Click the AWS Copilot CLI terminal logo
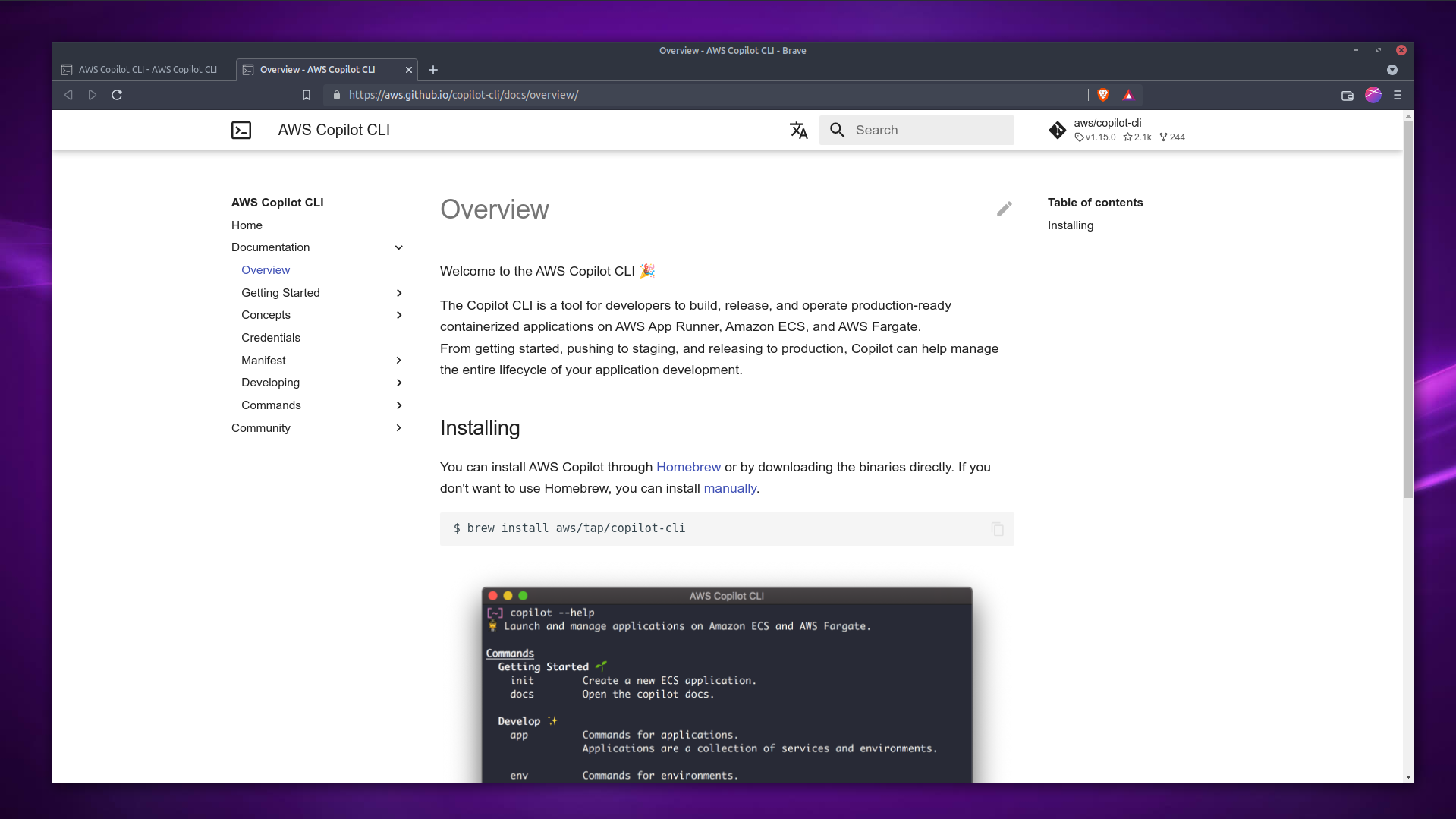Image resolution: width=1456 pixels, height=819 pixels. [x=241, y=130]
